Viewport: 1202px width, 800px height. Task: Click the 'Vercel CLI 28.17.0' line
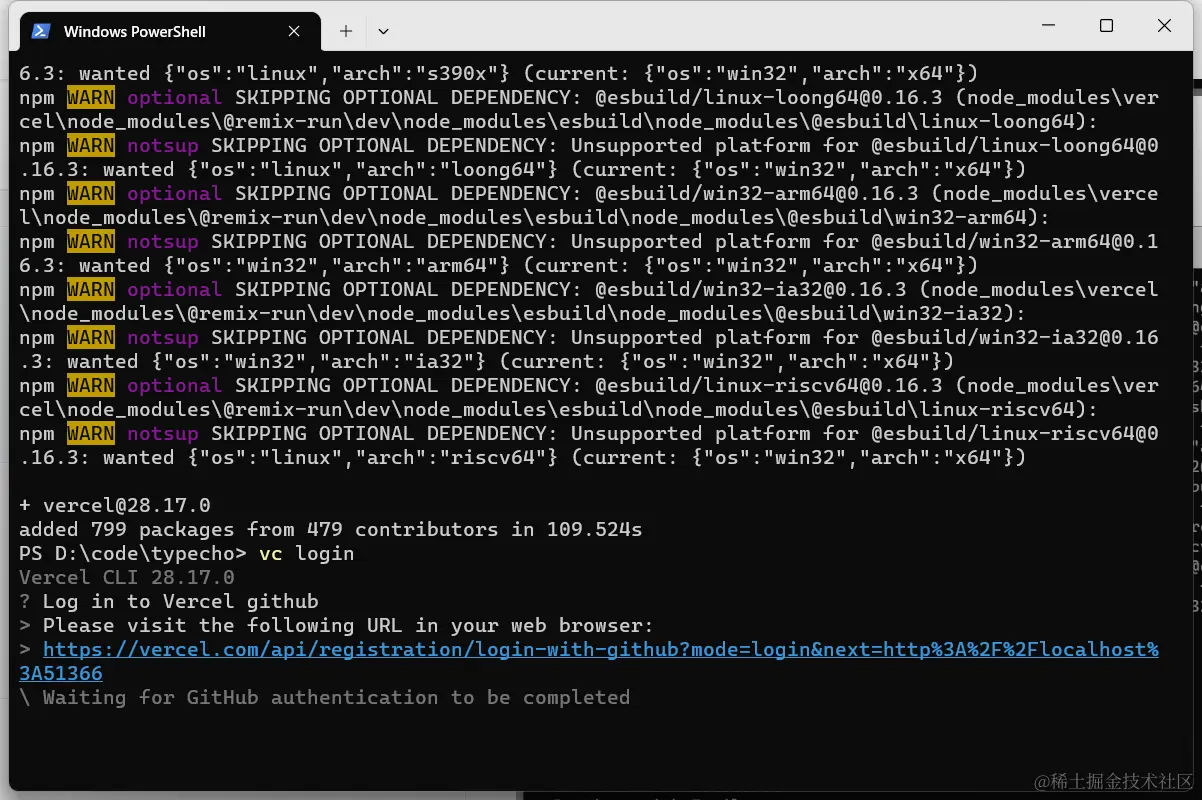(127, 578)
